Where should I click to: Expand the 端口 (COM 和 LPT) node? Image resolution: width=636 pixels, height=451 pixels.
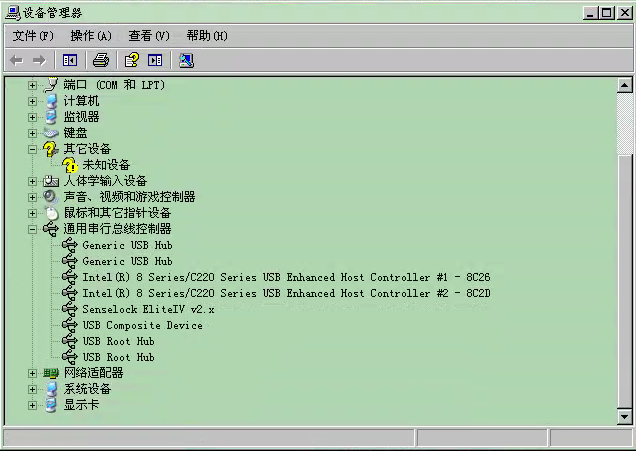32,86
